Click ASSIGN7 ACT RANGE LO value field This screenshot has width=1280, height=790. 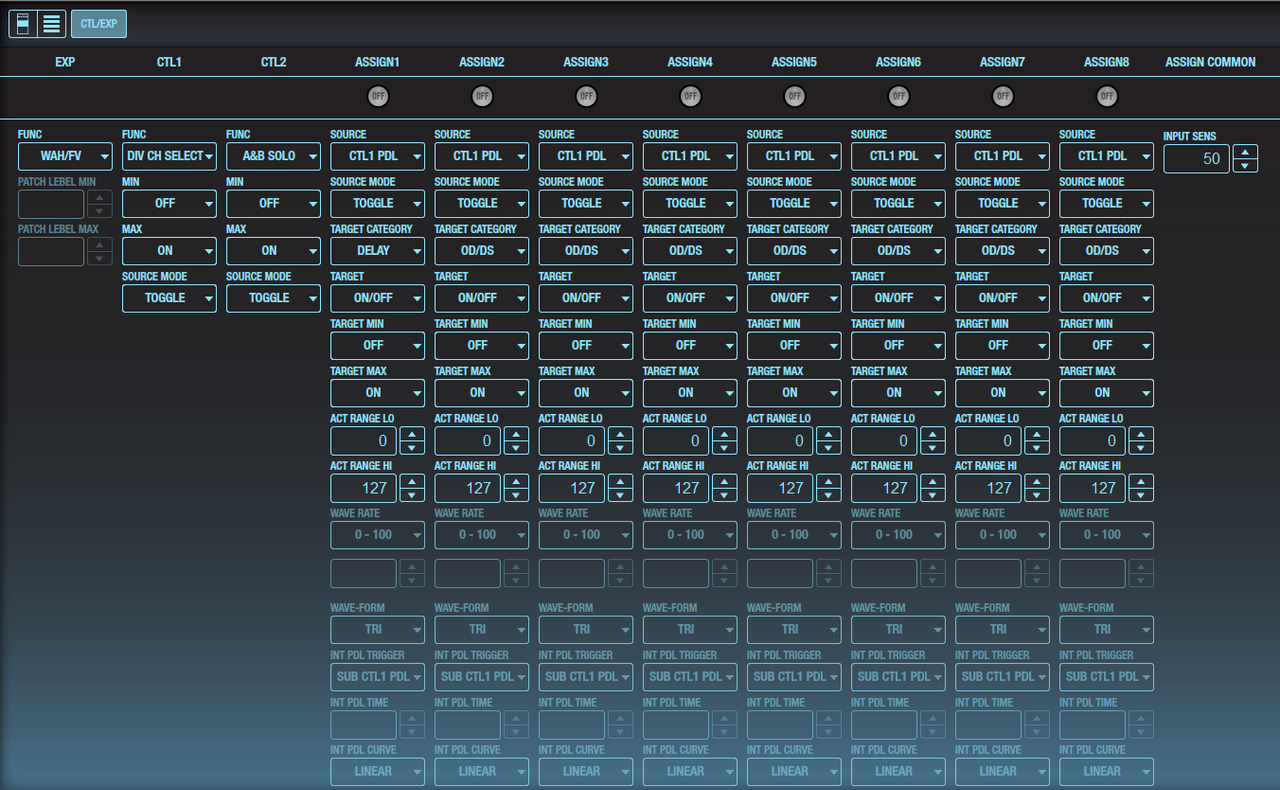coord(988,440)
